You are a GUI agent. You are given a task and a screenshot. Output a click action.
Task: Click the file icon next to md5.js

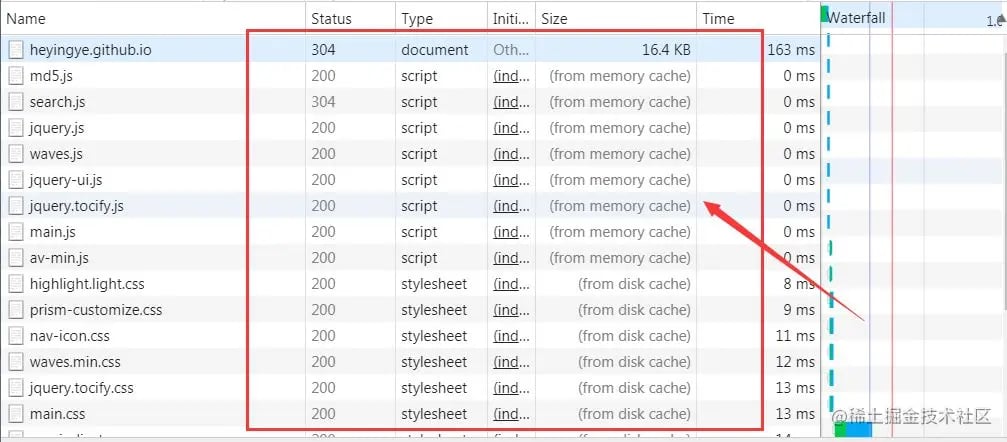tap(16, 76)
